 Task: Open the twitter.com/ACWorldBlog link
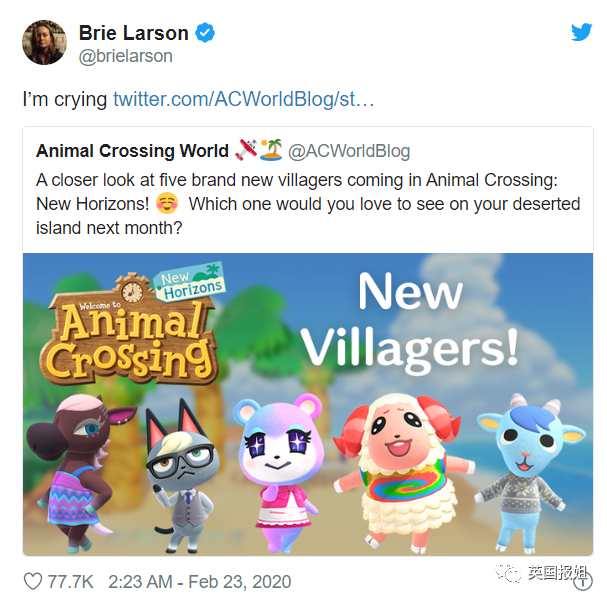tap(243, 99)
